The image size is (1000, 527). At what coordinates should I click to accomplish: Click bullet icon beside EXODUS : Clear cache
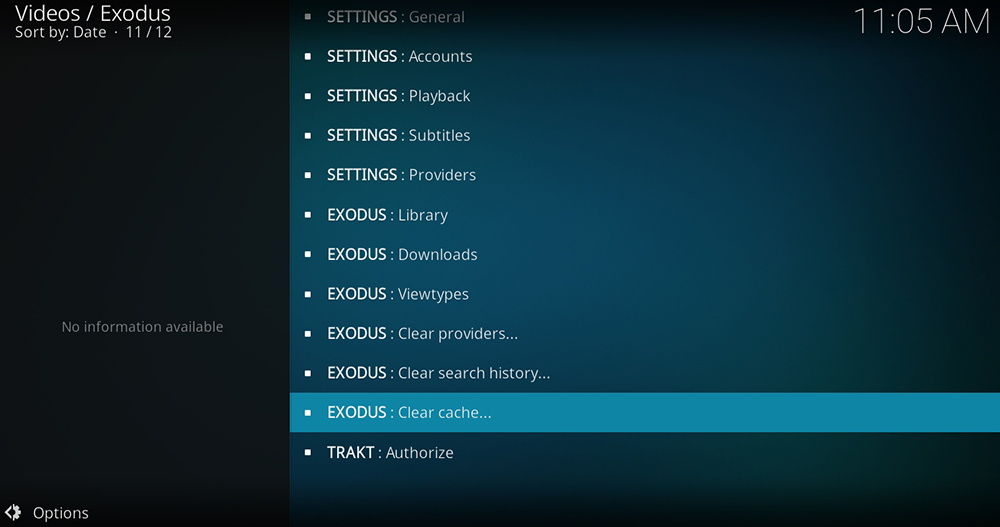click(x=308, y=413)
